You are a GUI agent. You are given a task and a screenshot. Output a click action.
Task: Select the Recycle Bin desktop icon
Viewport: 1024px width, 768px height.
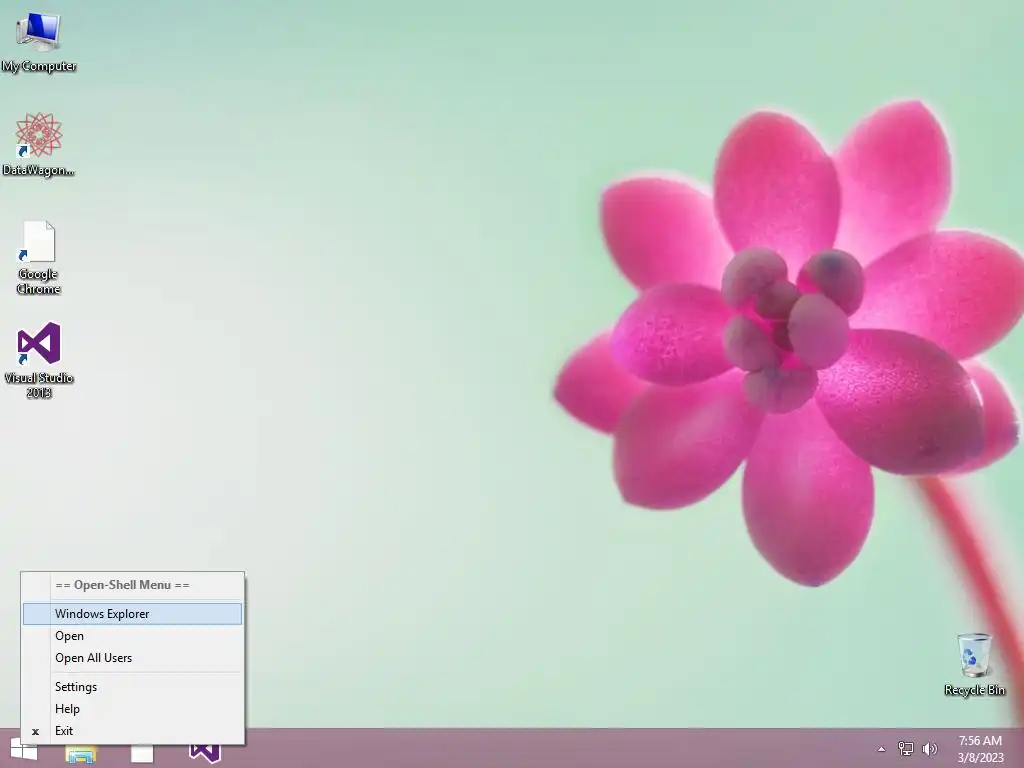coord(974,664)
